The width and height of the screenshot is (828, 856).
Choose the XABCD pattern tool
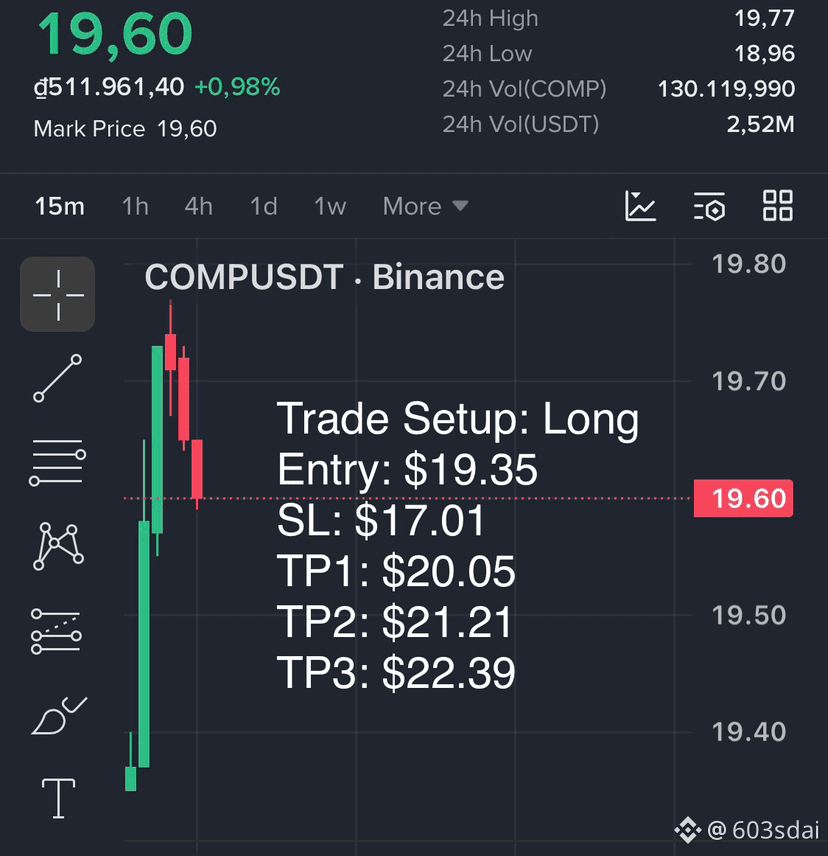pyautogui.click(x=58, y=546)
